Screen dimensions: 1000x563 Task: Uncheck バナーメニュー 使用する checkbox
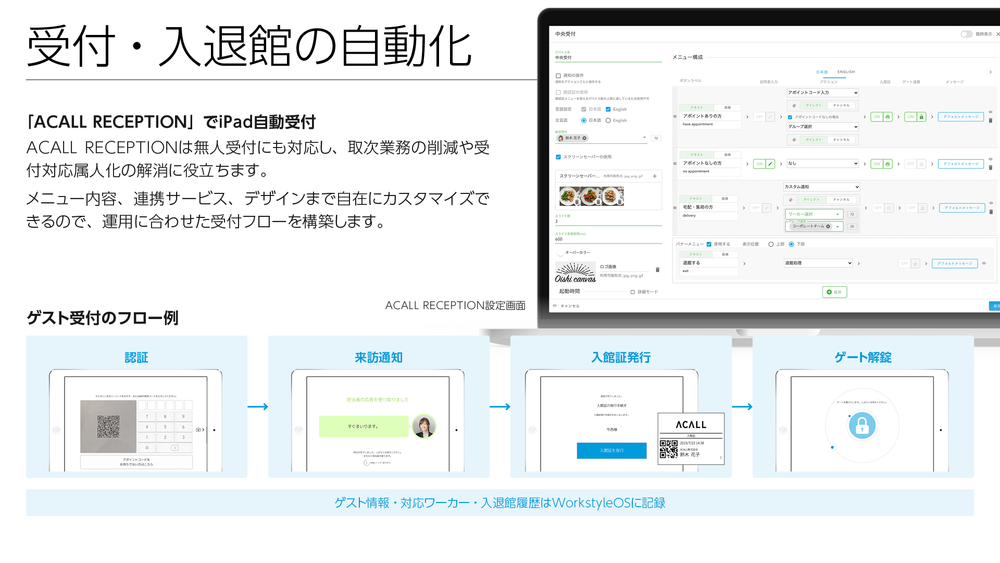(709, 244)
